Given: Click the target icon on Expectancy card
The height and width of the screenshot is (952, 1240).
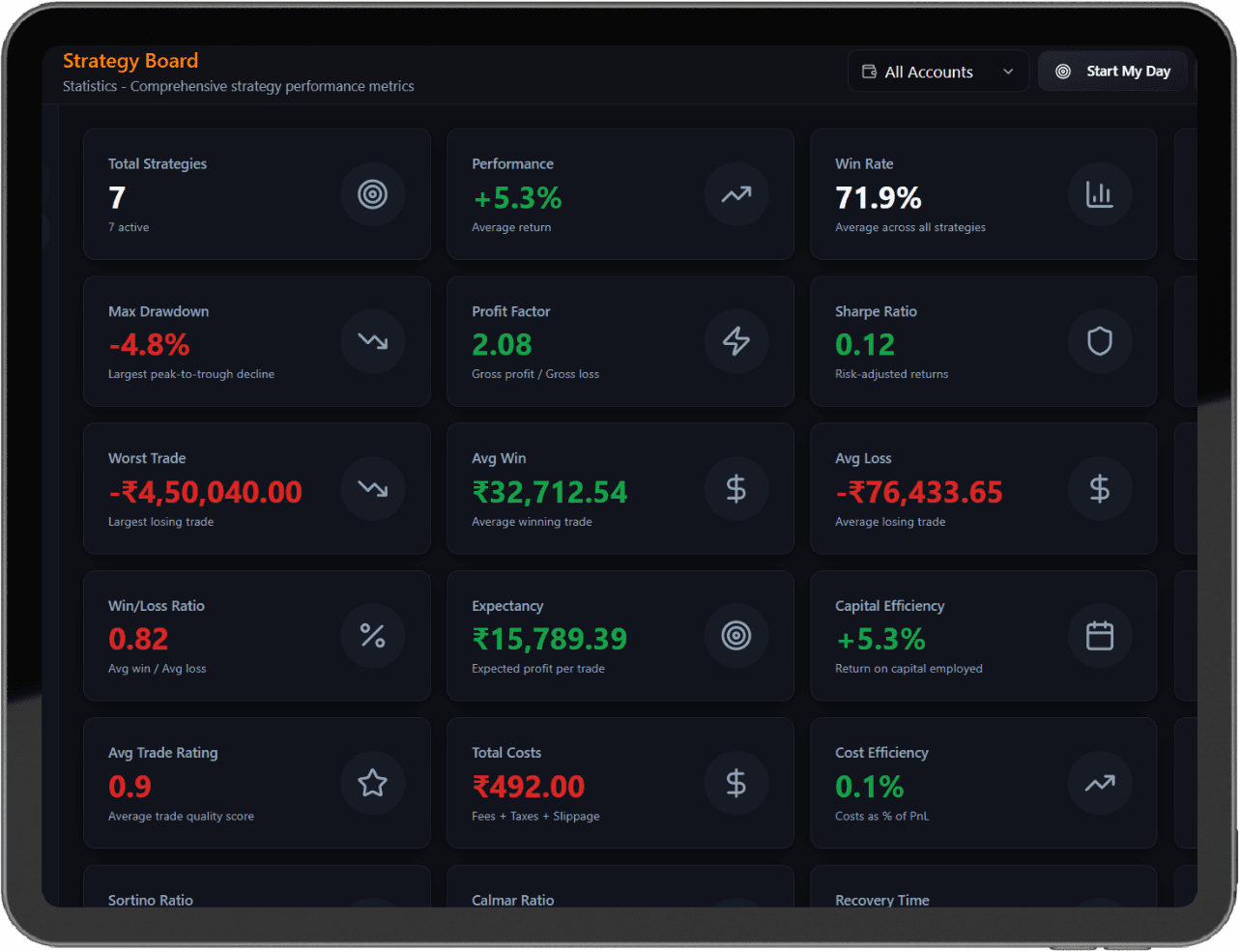Looking at the screenshot, I should (735, 635).
